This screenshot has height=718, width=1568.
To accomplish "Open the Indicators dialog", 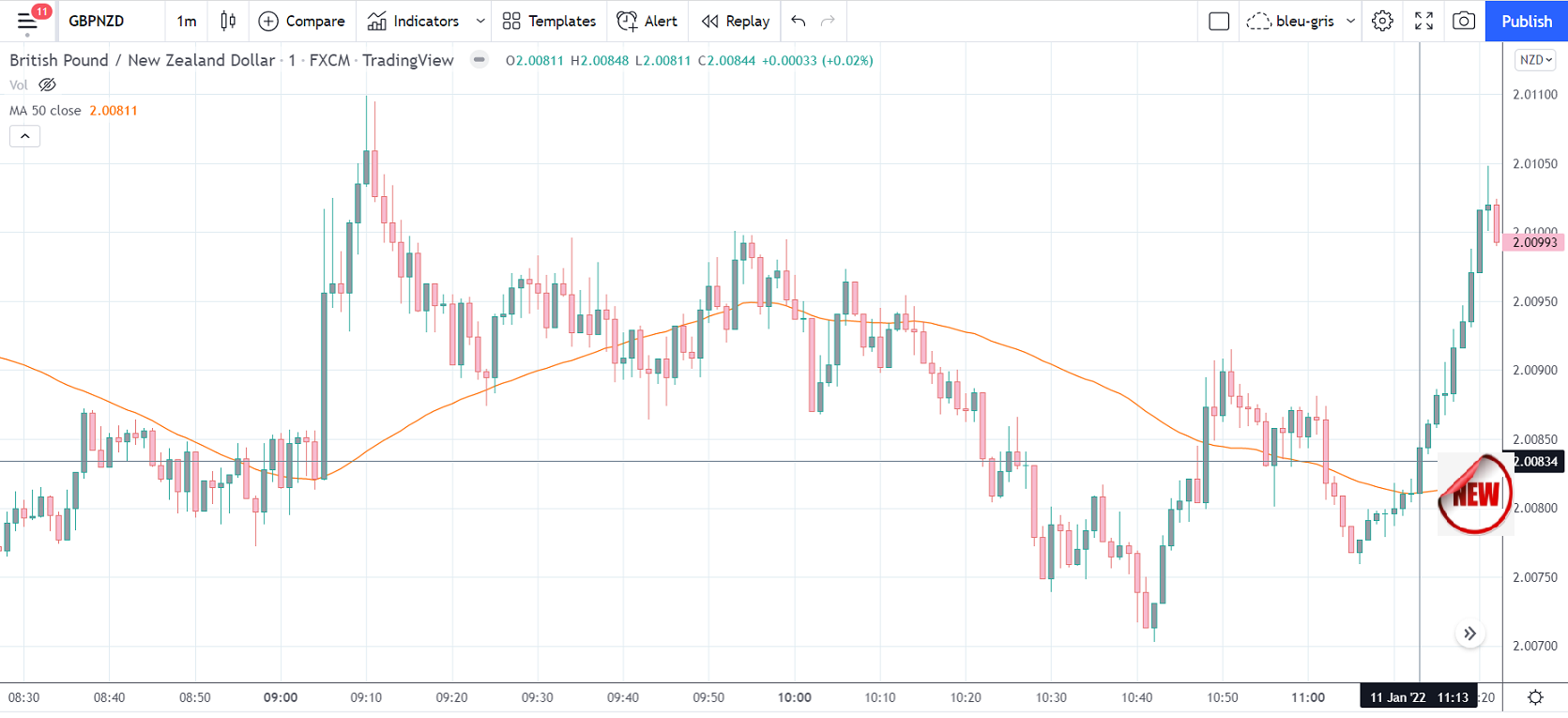I will pos(414,21).
